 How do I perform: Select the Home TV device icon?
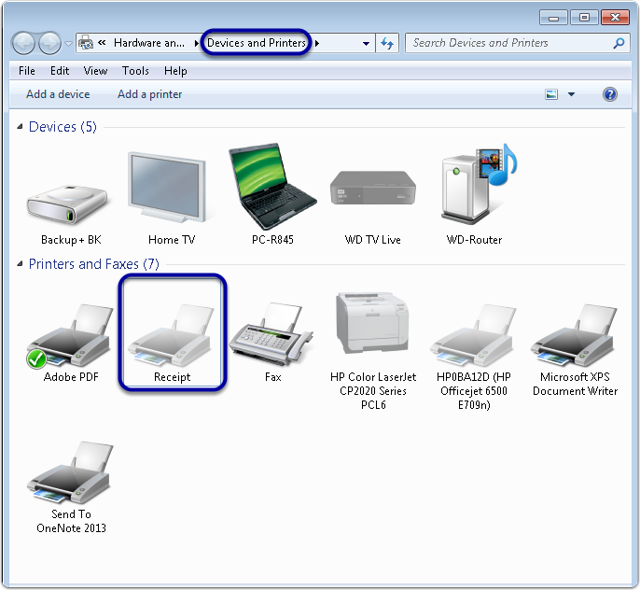(x=167, y=187)
